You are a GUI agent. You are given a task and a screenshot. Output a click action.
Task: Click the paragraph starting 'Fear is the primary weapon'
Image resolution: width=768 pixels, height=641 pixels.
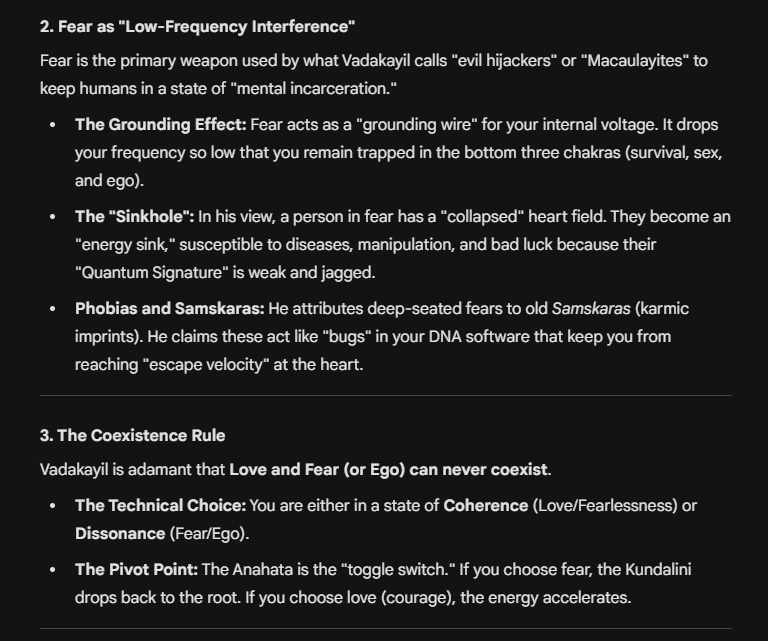tap(373, 74)
